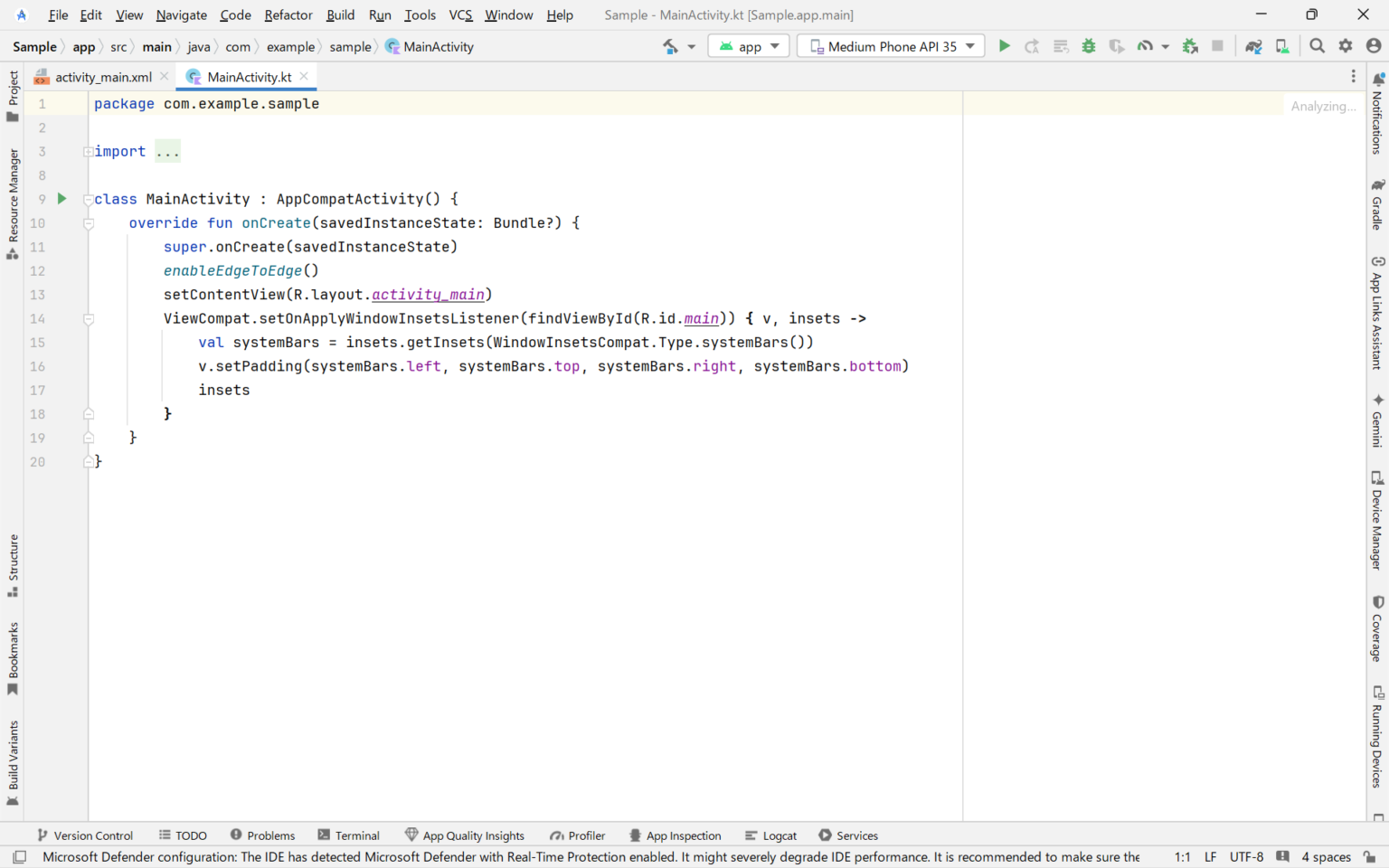Open the Medium Phone API 35 device selector
The height and width of the screenshot is (868, 1389).
890,45
